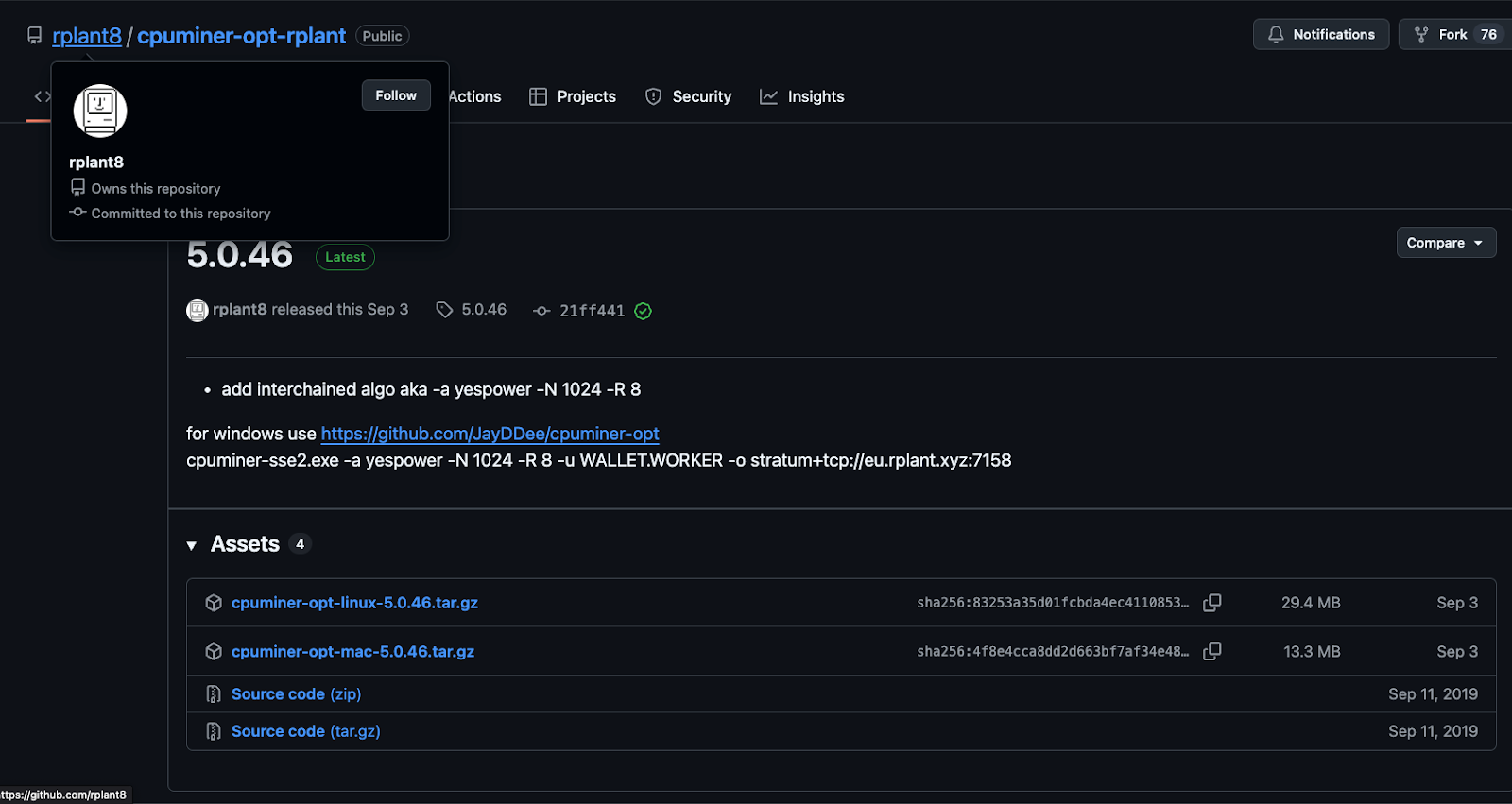The image size is (1512, 804).
Task: Click the 29.4 MB size text
Action: pyautogui.click(x=1311, y=603)
